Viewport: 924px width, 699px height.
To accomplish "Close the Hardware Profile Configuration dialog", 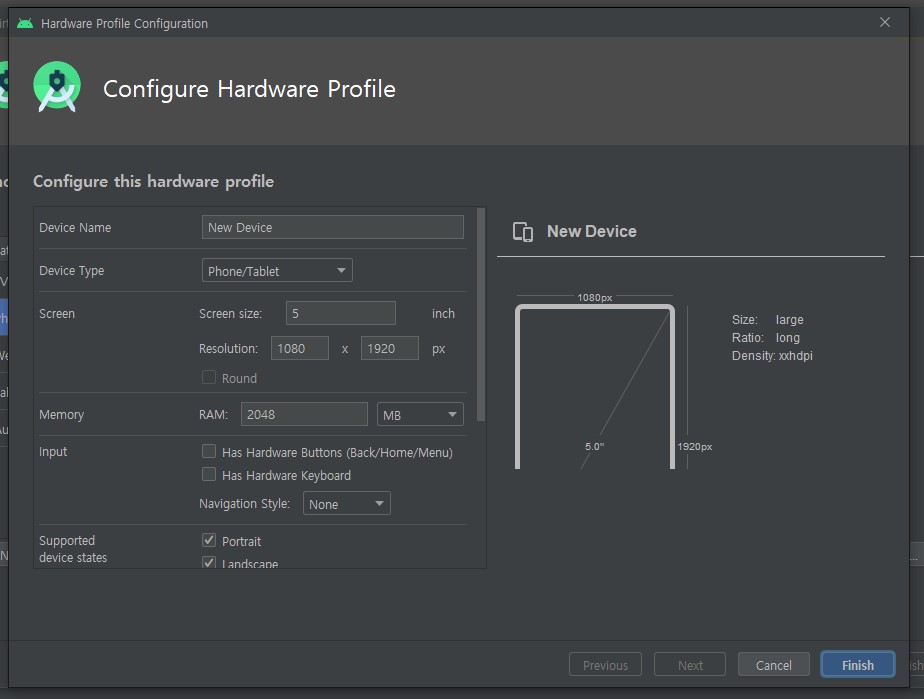I will pyautogui.click(x=885, y=22).
